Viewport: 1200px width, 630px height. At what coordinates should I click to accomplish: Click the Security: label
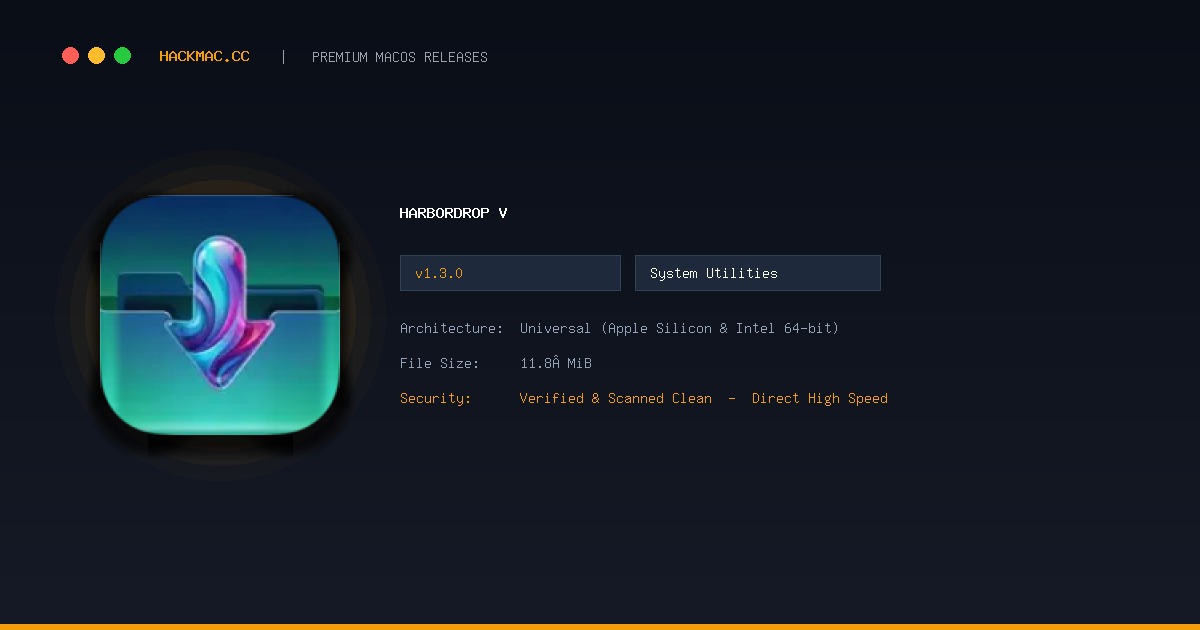pos(436,398)
